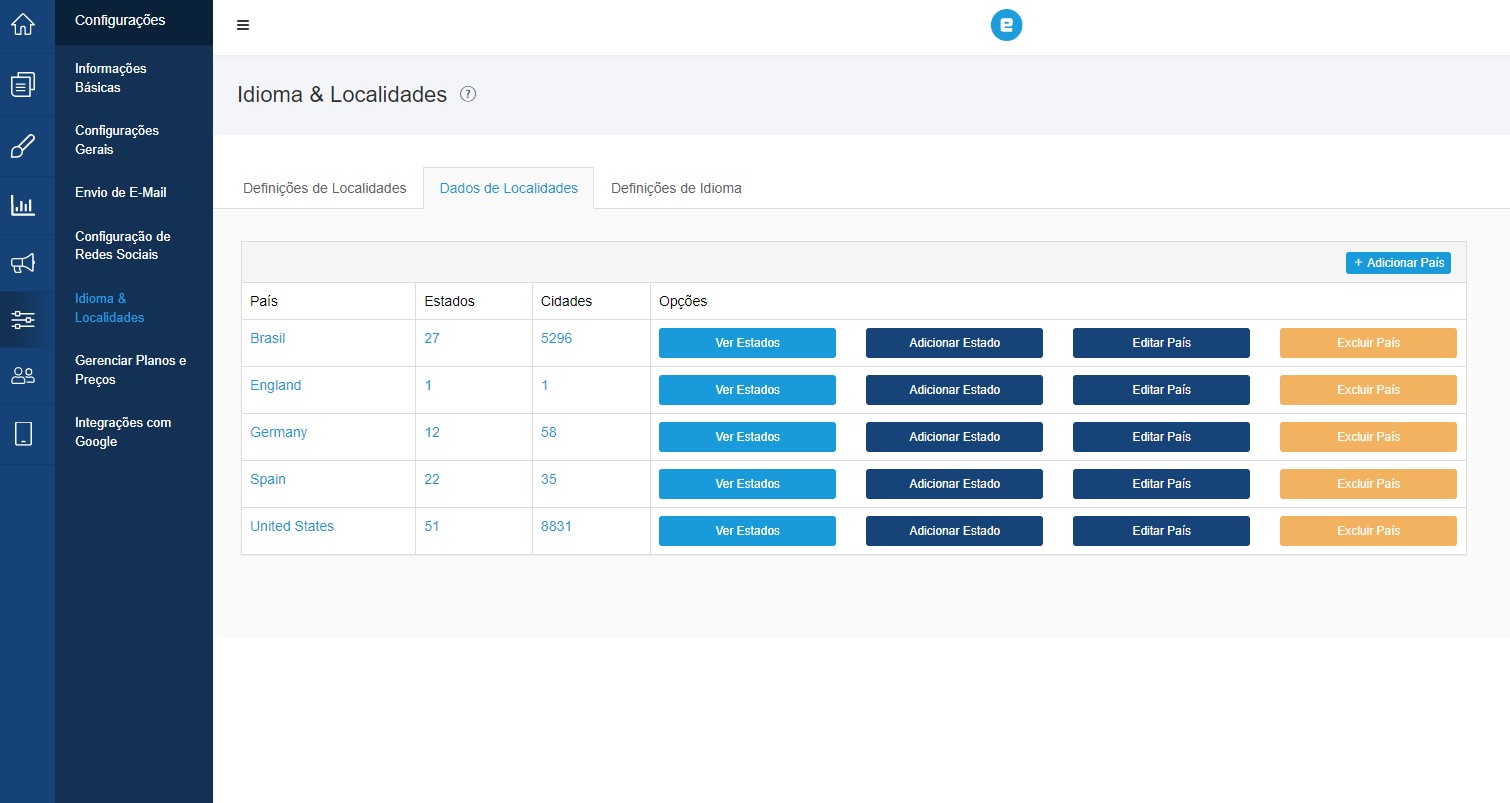The image size is (1510, 803).
Task: Open Integrações com Google menu item
Action: pos(122,432)
